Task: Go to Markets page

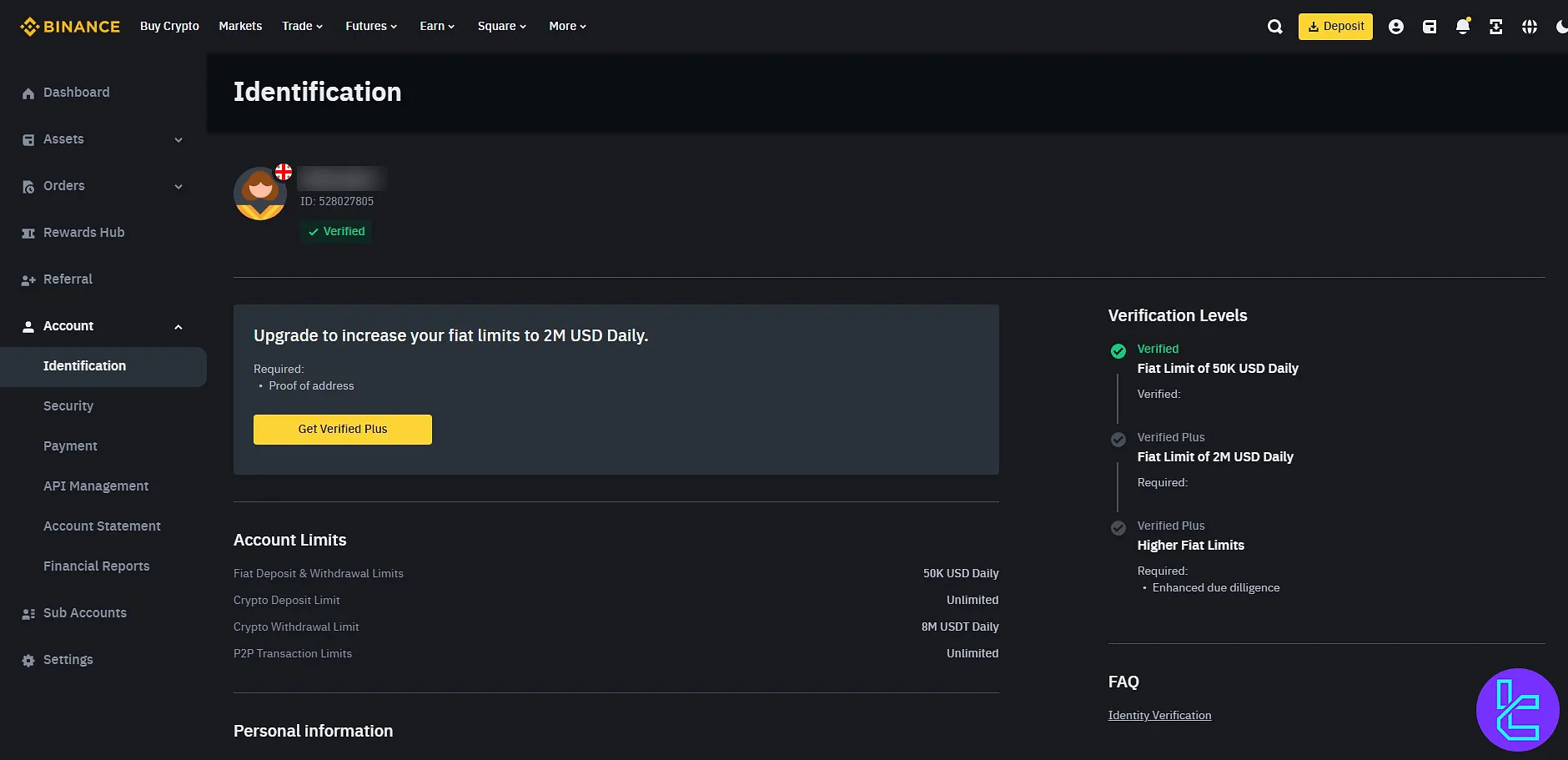Action: (x=240, y=27)
